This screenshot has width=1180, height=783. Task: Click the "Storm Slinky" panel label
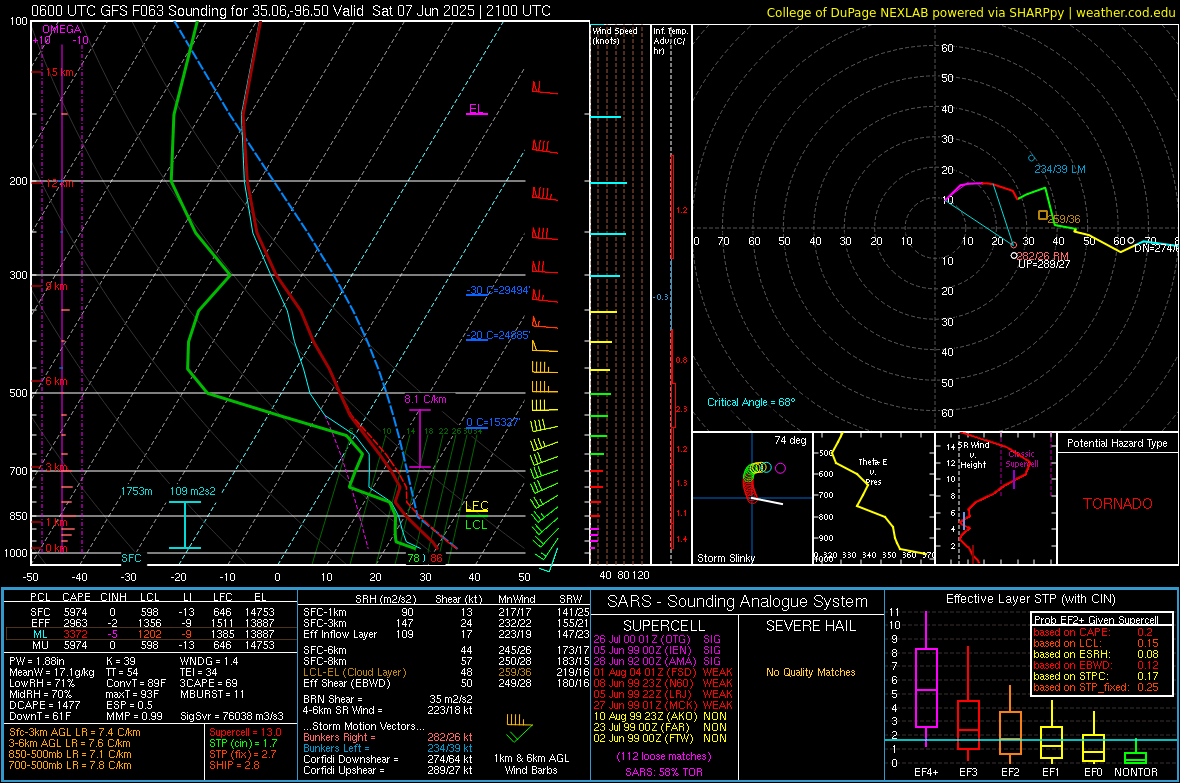[725, 558]
